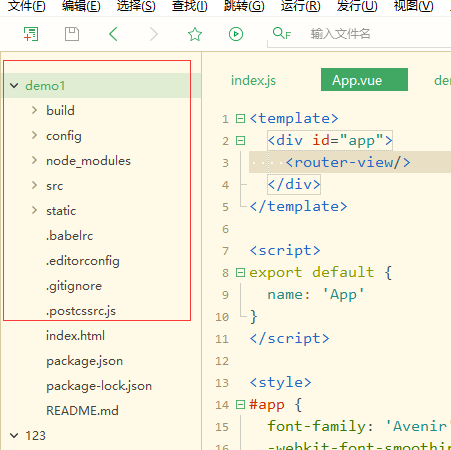Open the package.json file

pyautogui.click(x=85, y=361)
